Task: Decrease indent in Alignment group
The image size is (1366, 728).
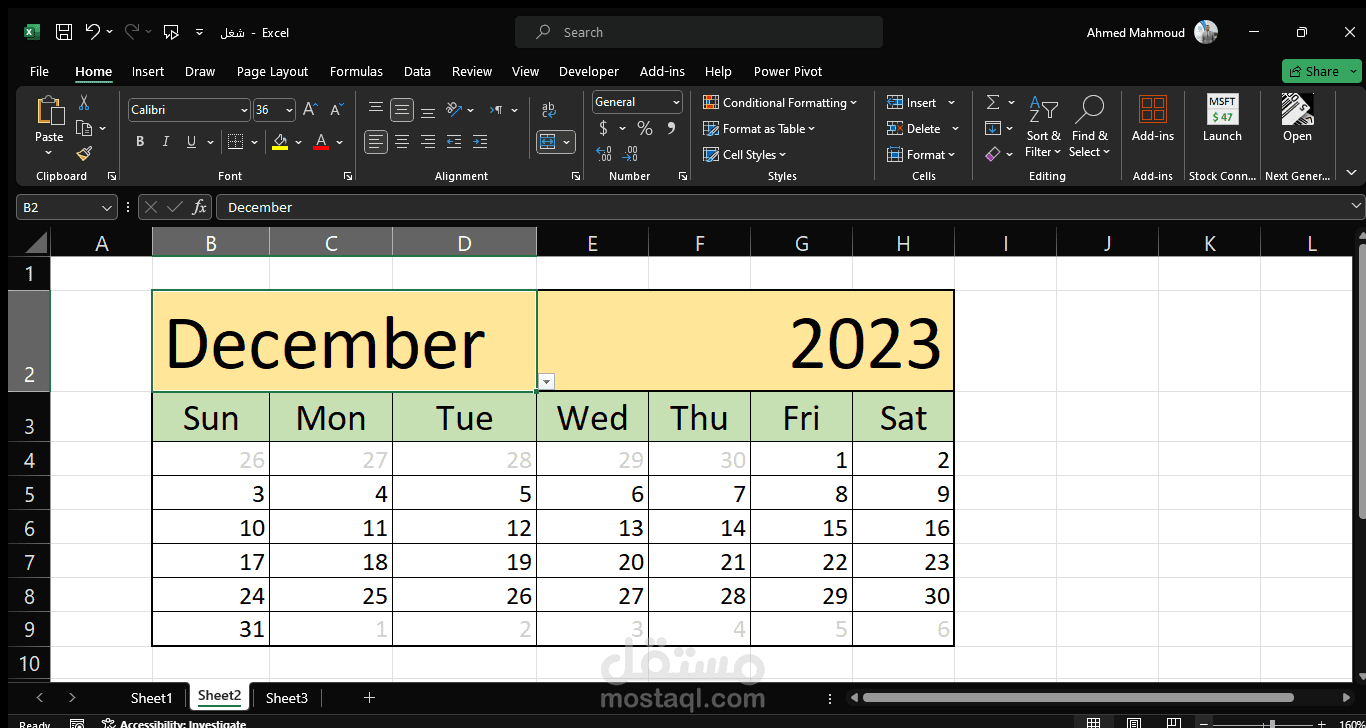Action: coord(454,142)
